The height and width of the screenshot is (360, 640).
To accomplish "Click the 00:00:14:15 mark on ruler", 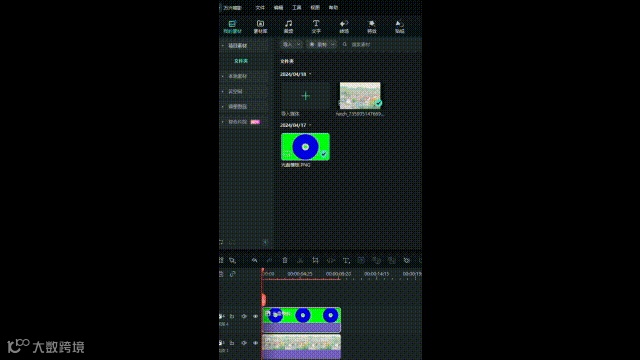I will 376,274.
